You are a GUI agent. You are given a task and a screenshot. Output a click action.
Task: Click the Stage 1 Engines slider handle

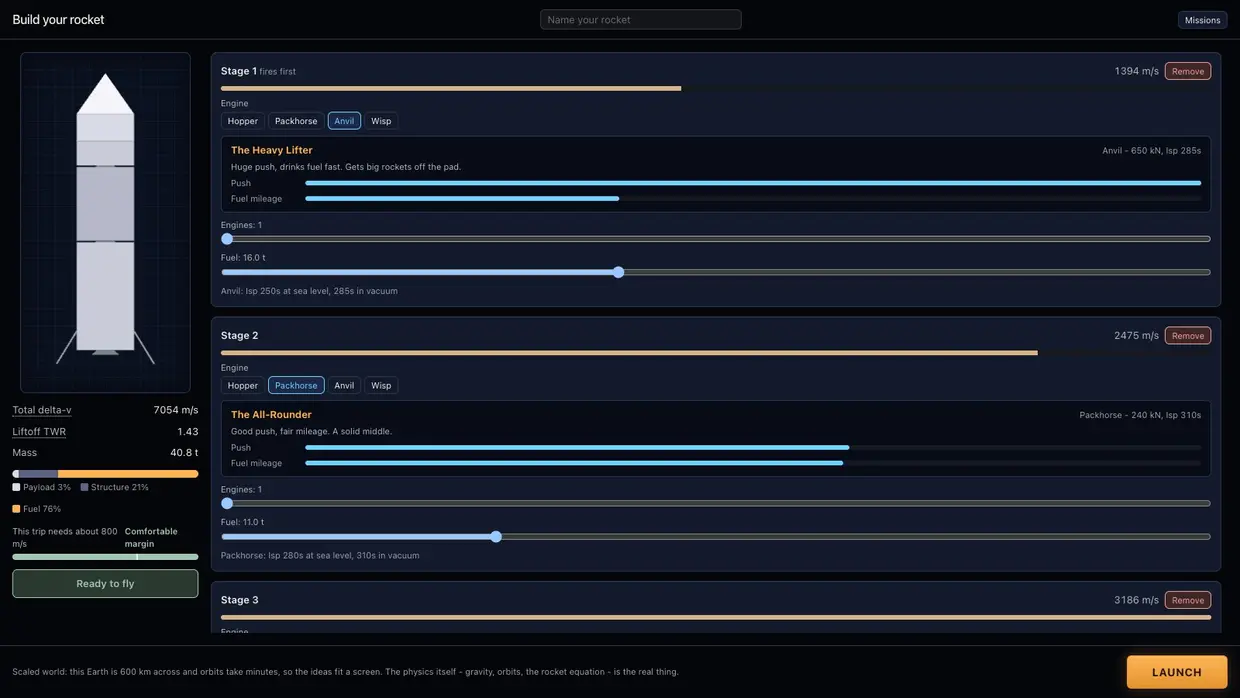coord(227,239)
